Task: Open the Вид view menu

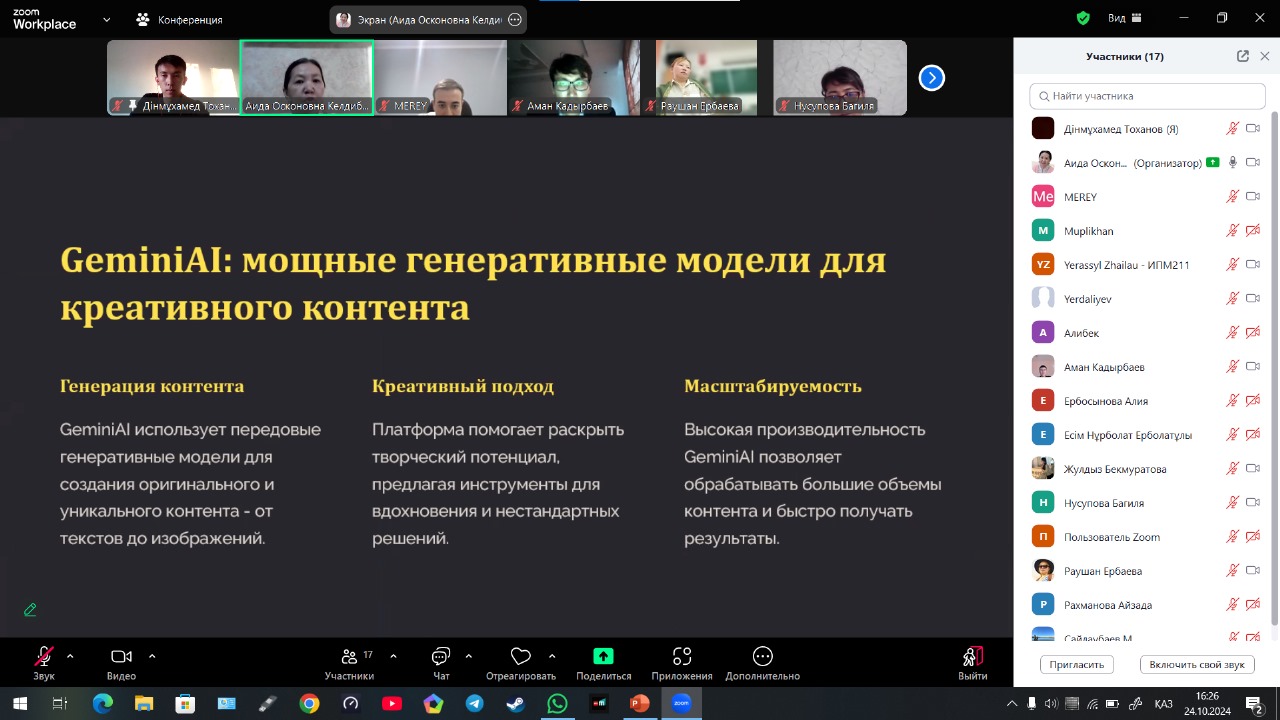Action: [1124, 18]
